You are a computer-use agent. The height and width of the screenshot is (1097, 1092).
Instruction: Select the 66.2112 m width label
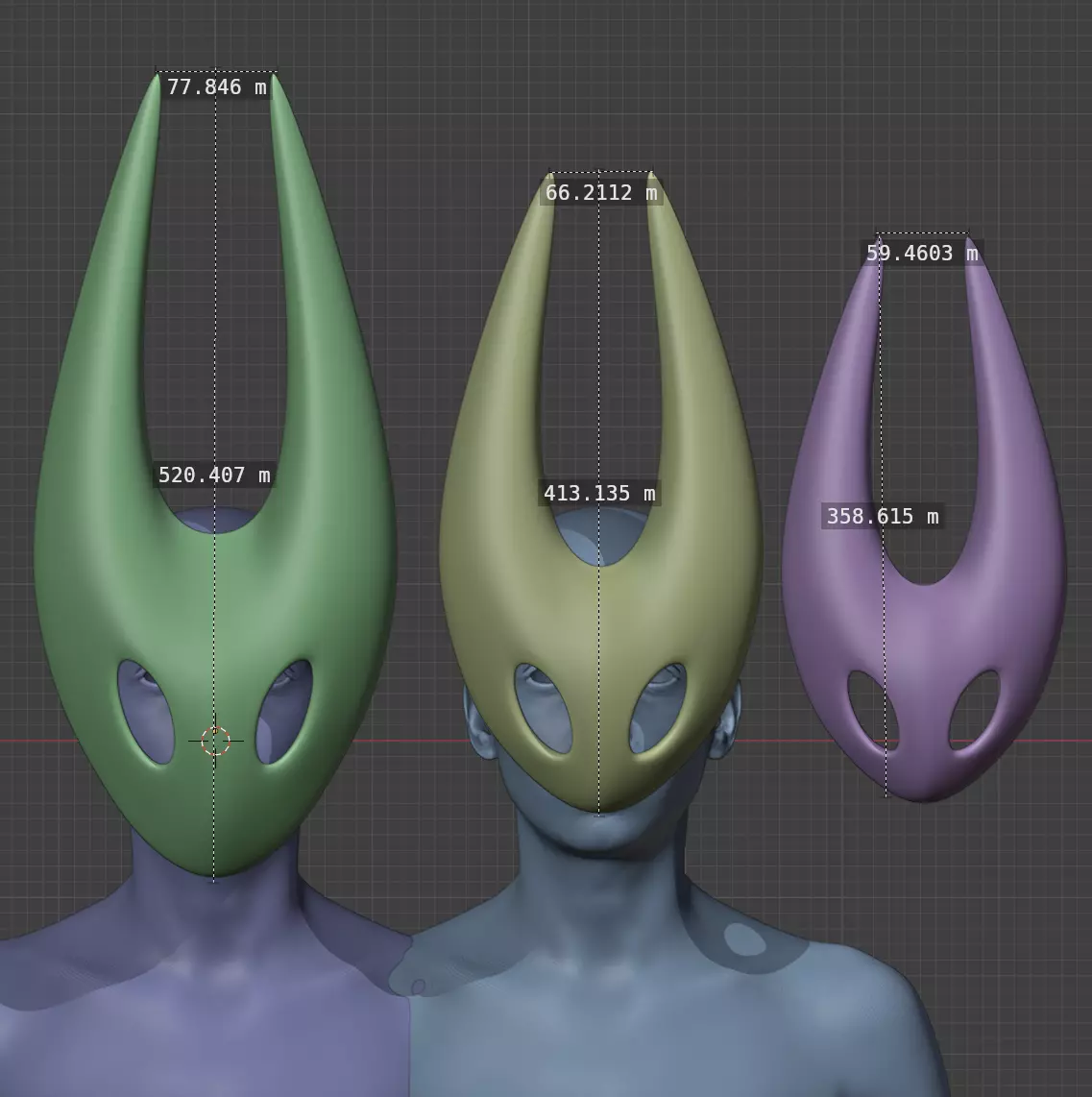tap(601, 192)
